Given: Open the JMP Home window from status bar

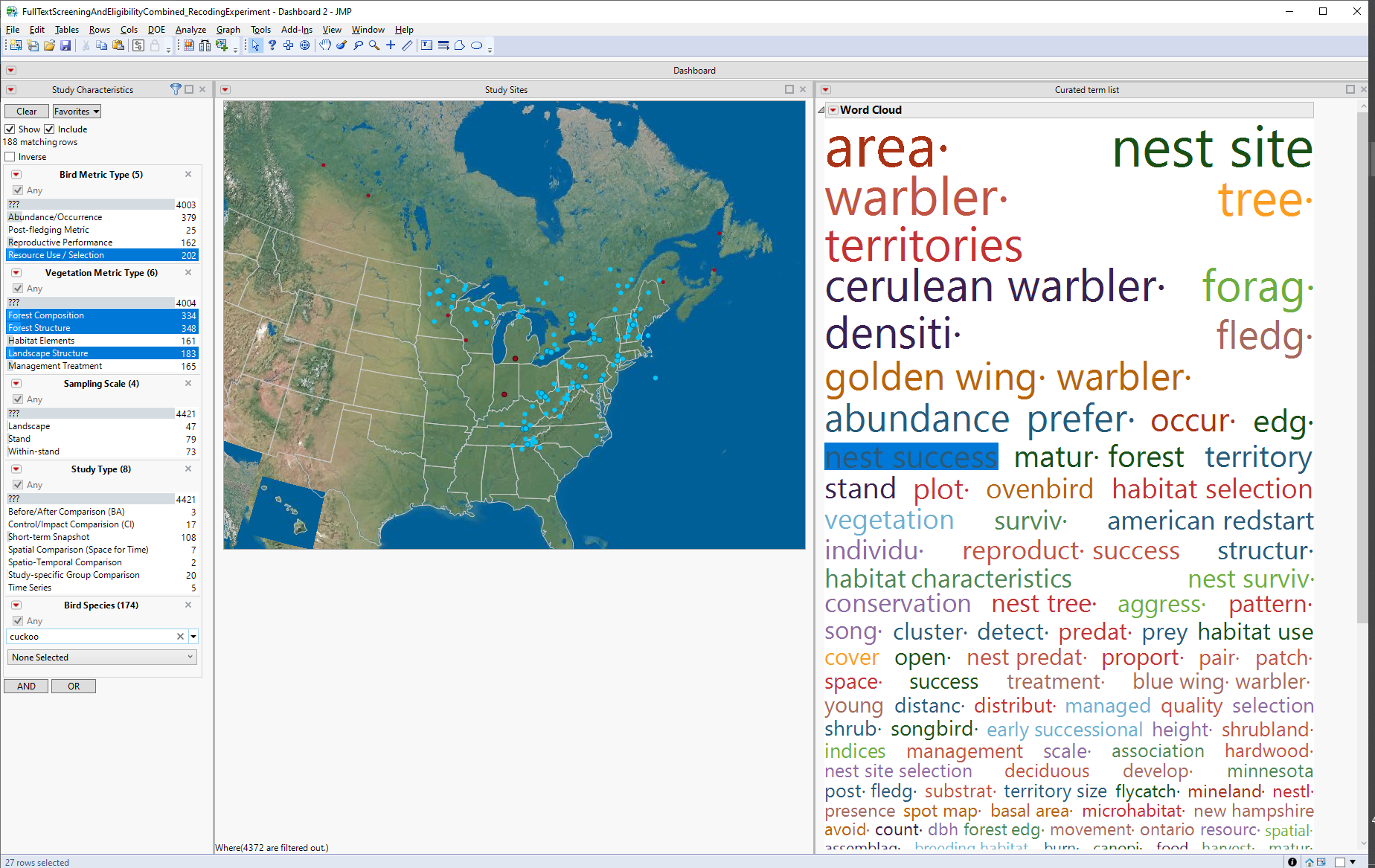Looking at the screenshot, I should pyautogui.click(x=1310, y=861).
